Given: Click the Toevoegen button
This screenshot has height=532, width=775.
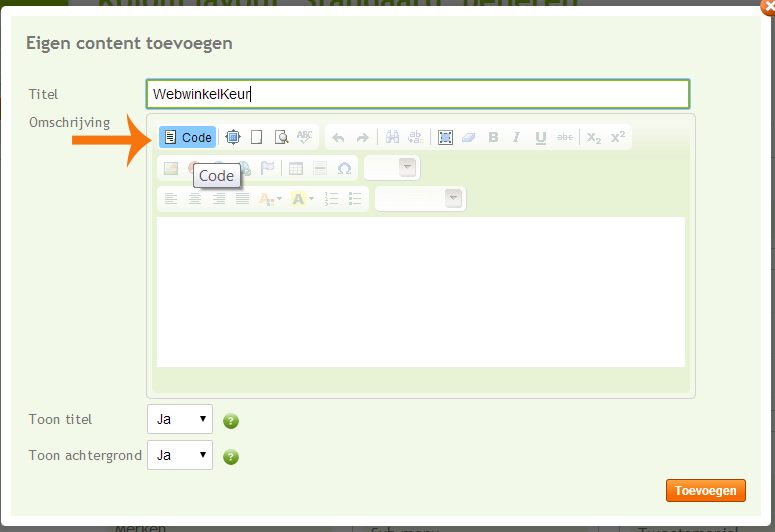Looking at the screenshot, I should [705, 490].
